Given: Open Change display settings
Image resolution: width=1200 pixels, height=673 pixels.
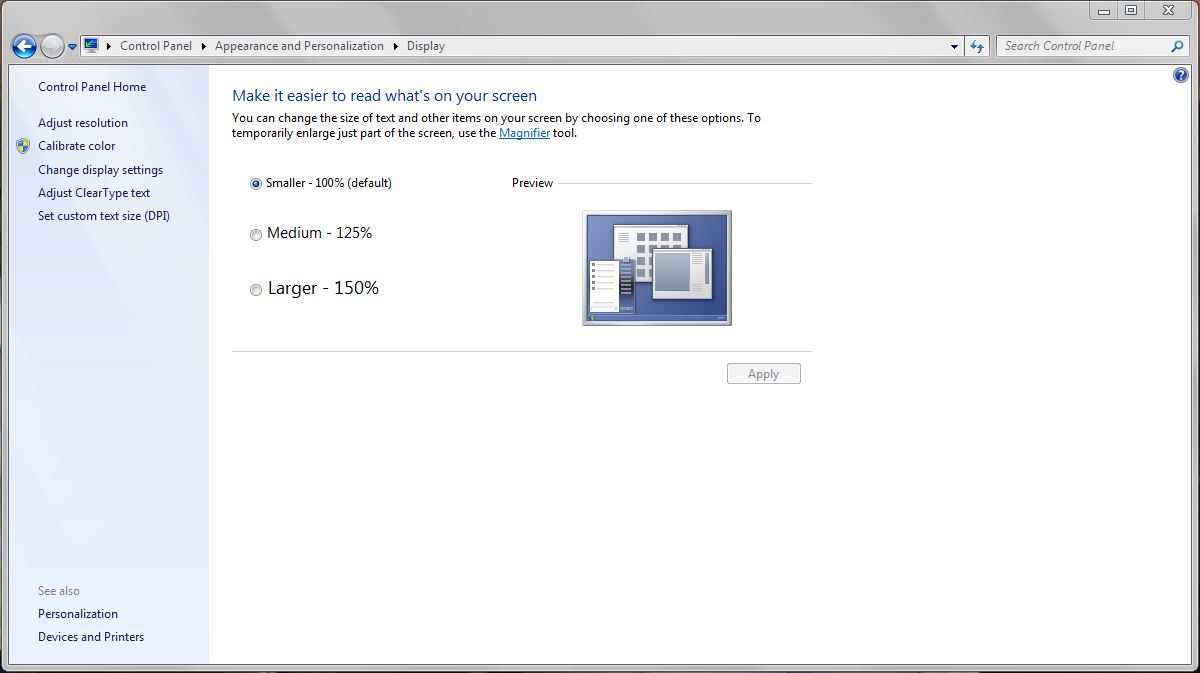Looking at the screenshot, I should [100, 170].
